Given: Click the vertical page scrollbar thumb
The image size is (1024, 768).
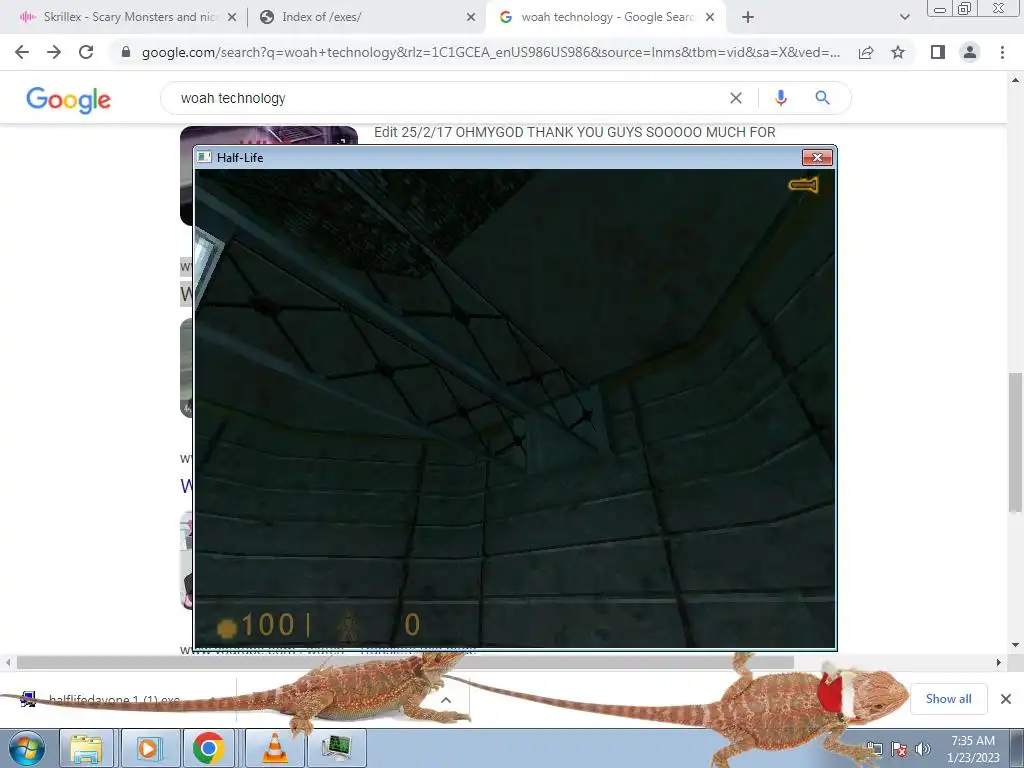Looking at the screenshot, I should click(x=1015, y=443).
